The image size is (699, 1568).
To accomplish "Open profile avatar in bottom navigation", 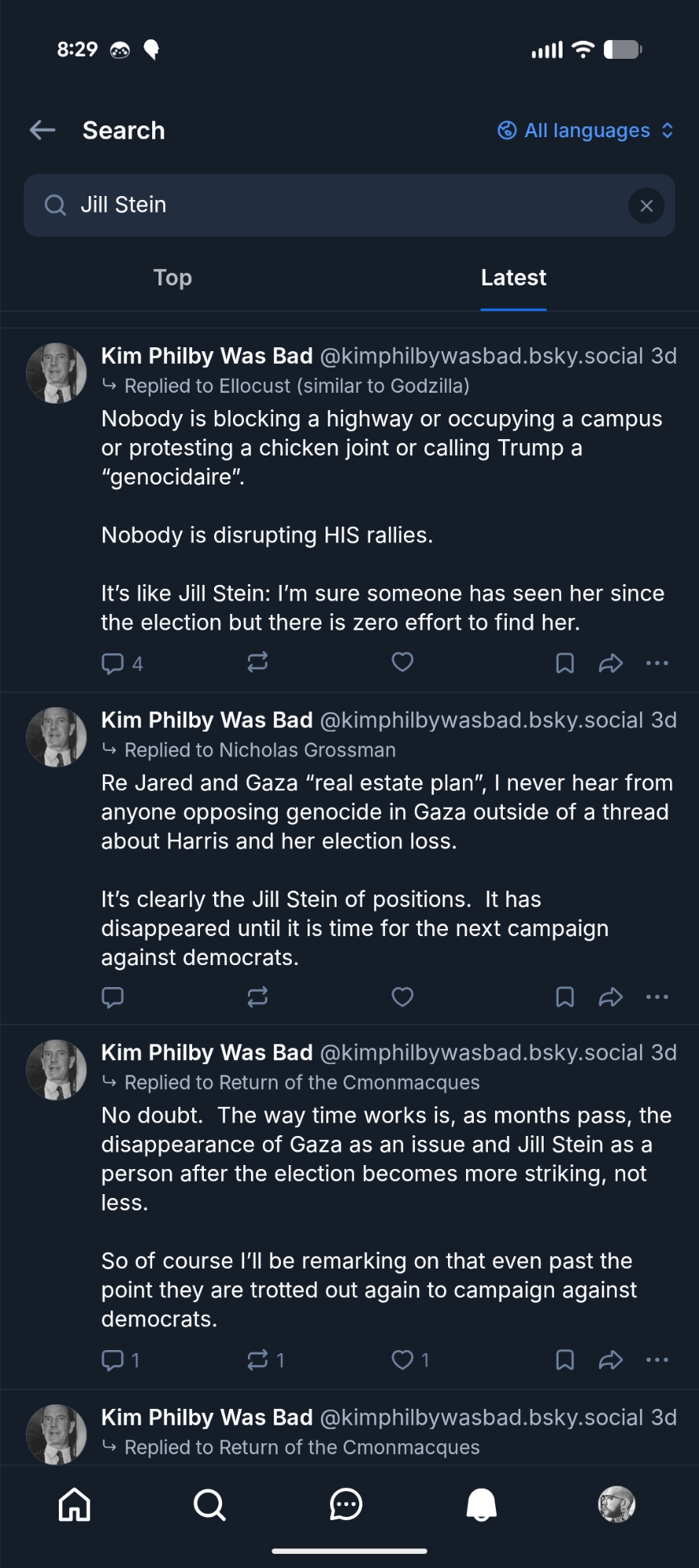I will [617, 1504].
